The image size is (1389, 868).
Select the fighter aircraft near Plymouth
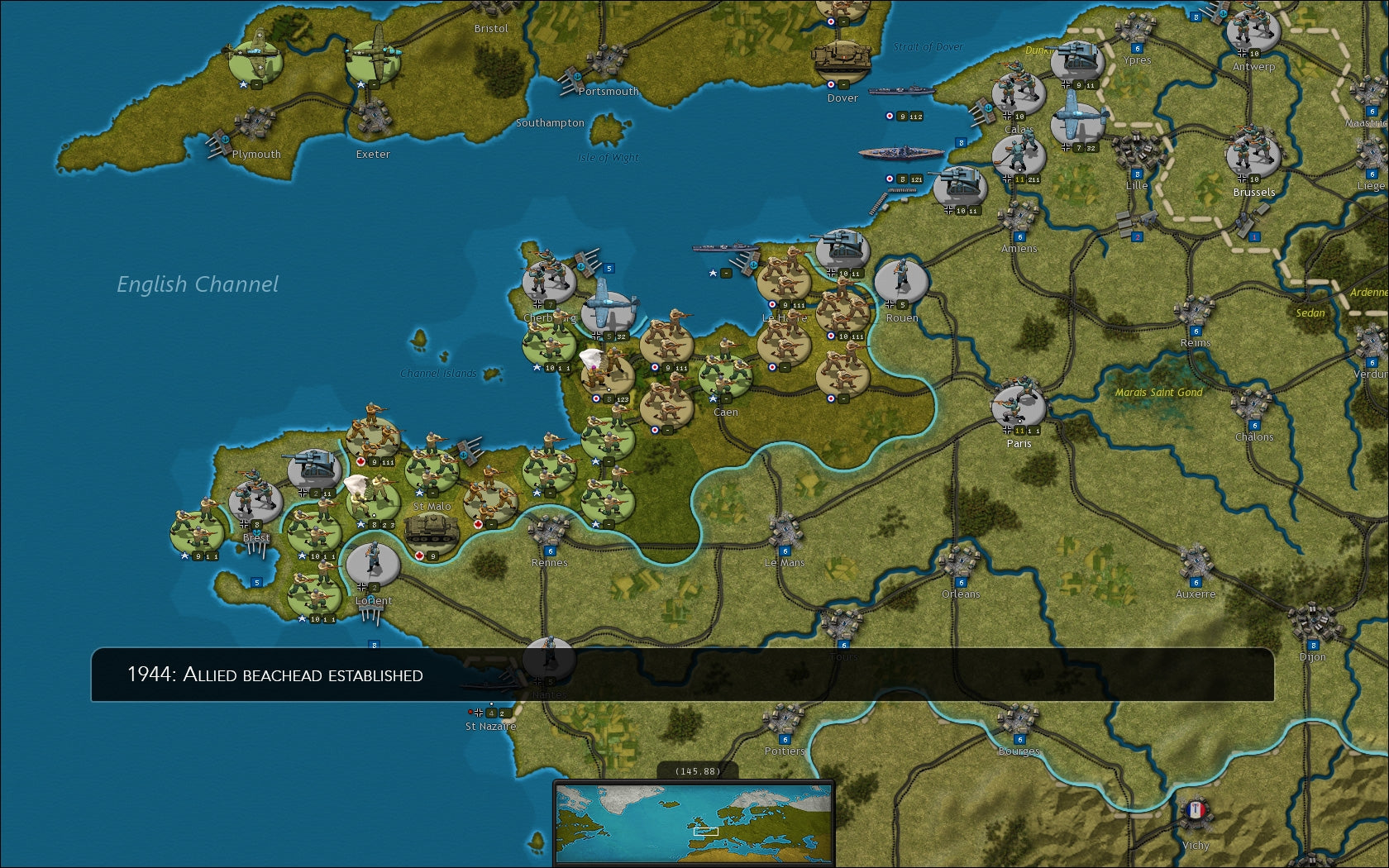(256, 54)
